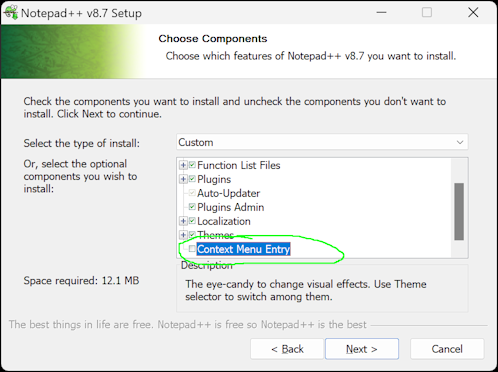Click the Next button
498x372 pixels.
click(362, 349)
